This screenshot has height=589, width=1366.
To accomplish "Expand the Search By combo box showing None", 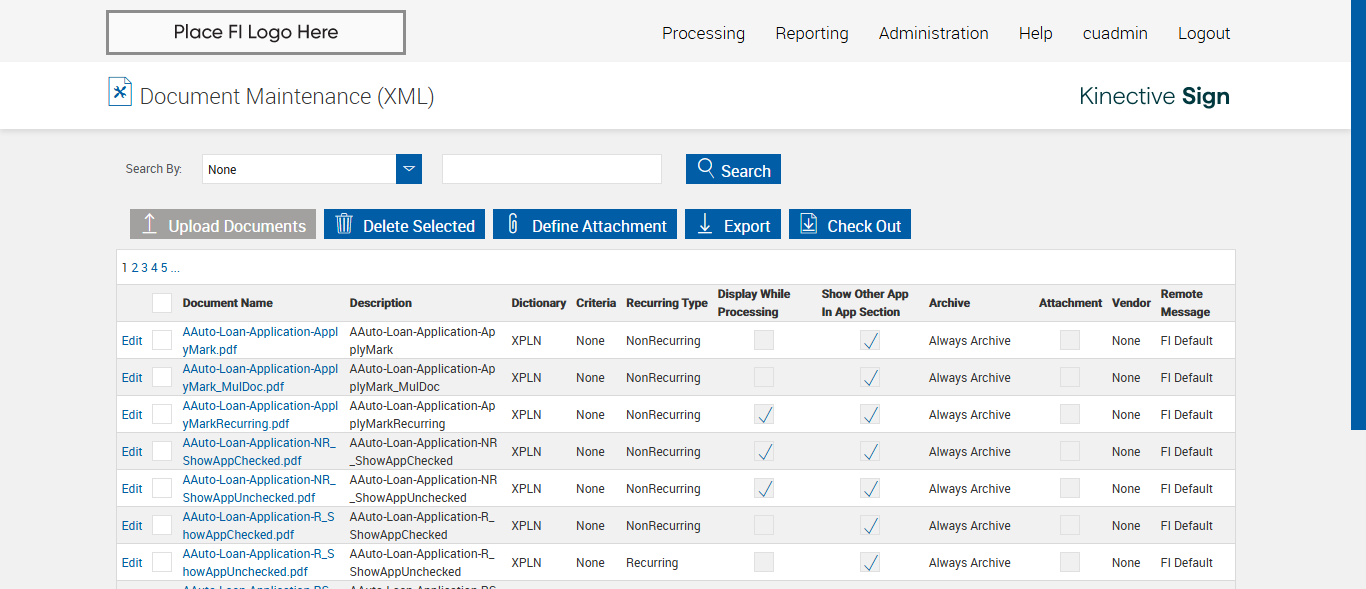I will pos(299,169).
